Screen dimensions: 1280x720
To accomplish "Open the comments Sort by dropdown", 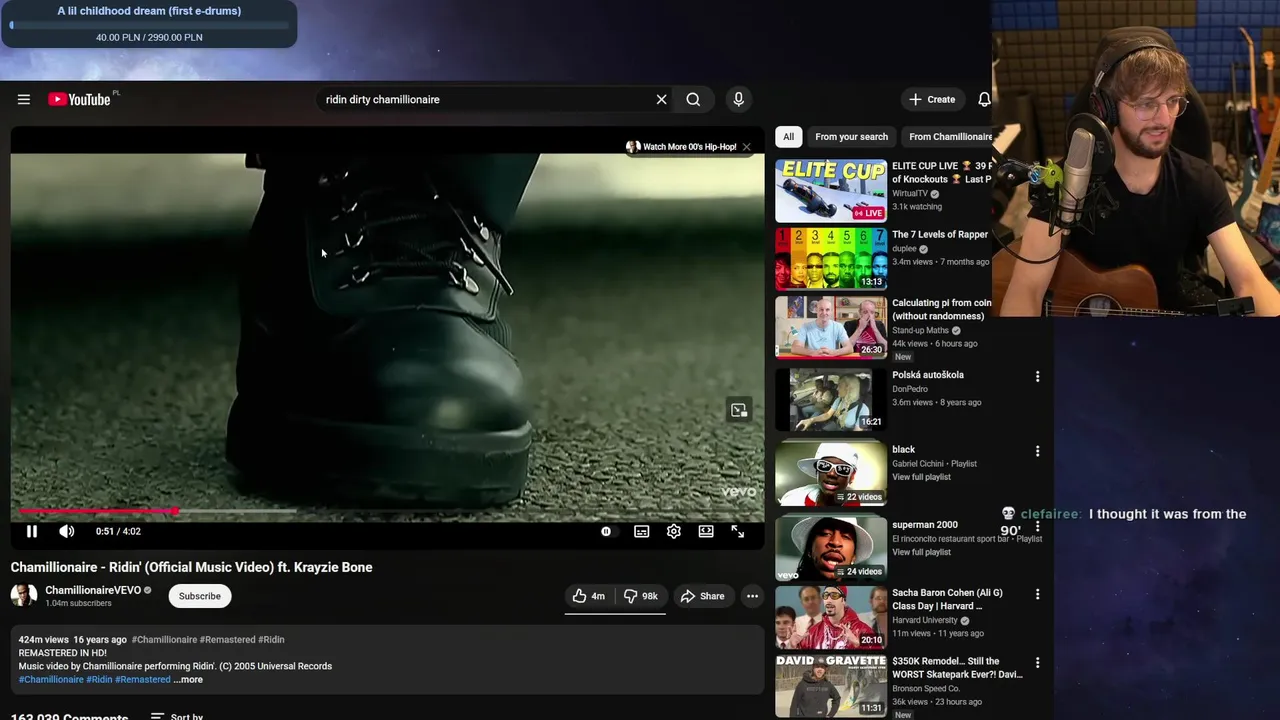I will pos(177,716).
